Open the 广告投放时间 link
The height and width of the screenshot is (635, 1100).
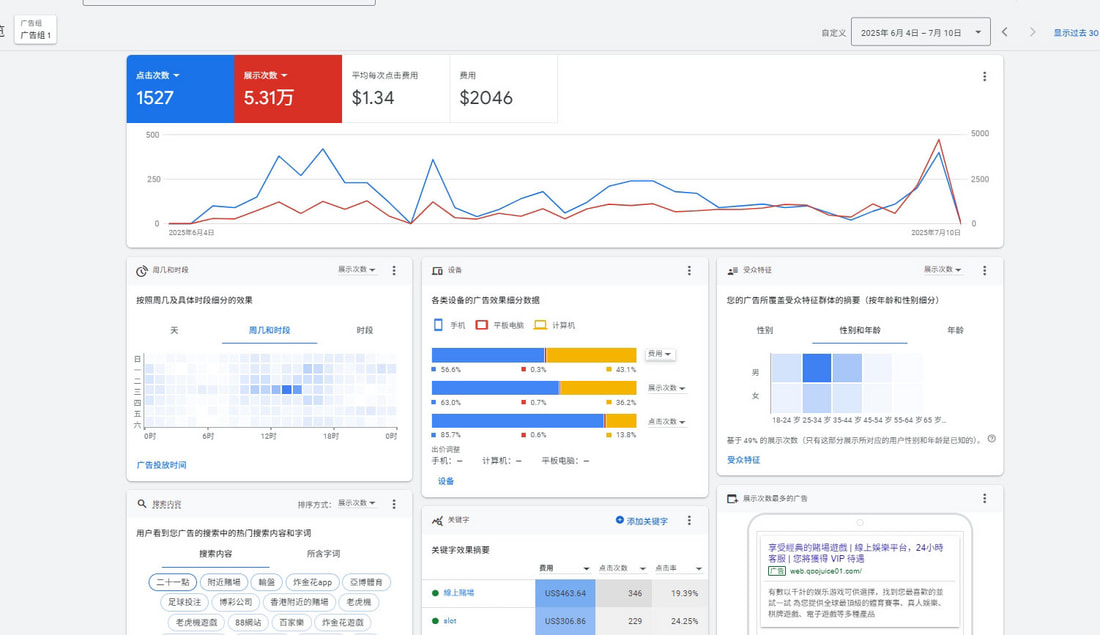point(161,465)
